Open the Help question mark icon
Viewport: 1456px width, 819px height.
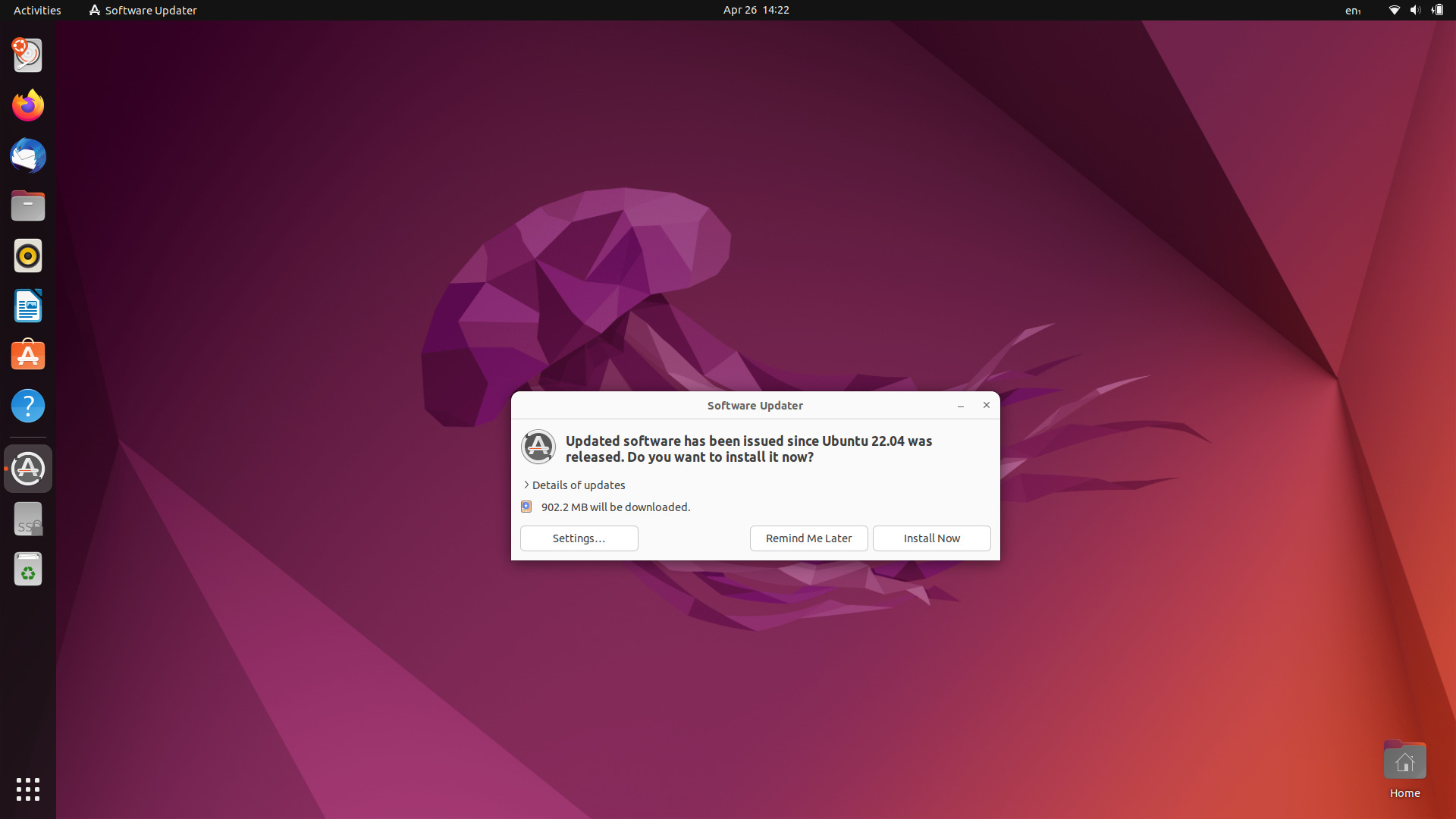click(x=28, y=406)
